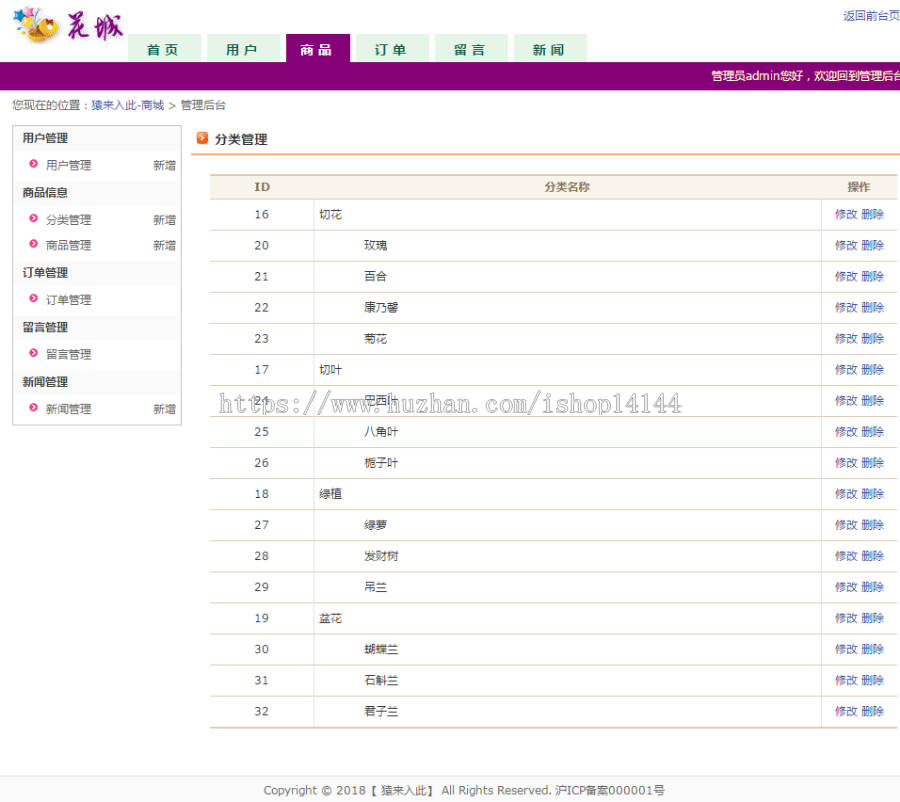This screenshot has height=802, width=900.
Task: Click the 猿来入此-商城 breadcrumb link
Action: click(129, 104)
